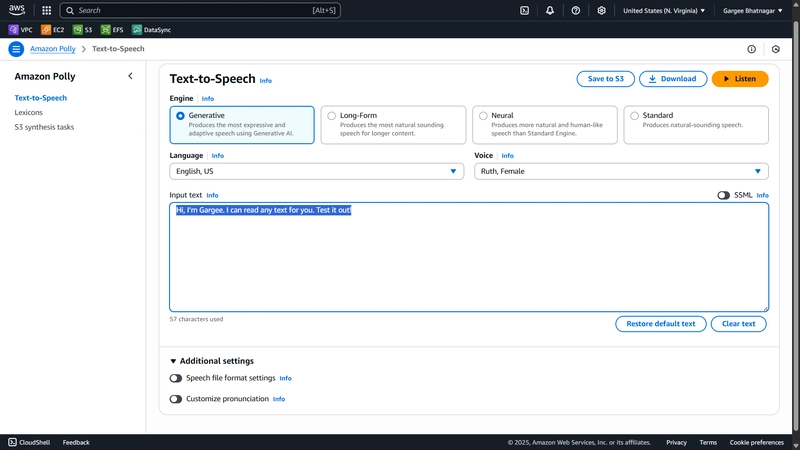Open the region selector United States (N. Virginia)
This screenshot has width=800, height=450.
664,10
